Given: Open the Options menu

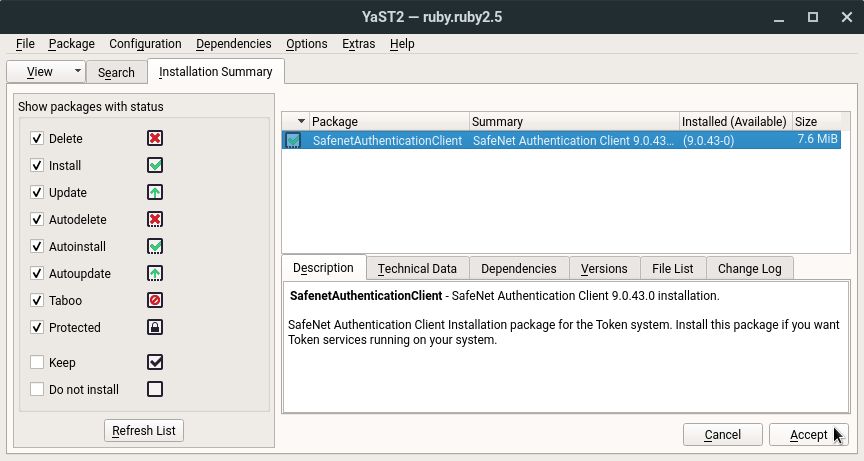Looking at the screenshot, I should [x=306, y=44].
